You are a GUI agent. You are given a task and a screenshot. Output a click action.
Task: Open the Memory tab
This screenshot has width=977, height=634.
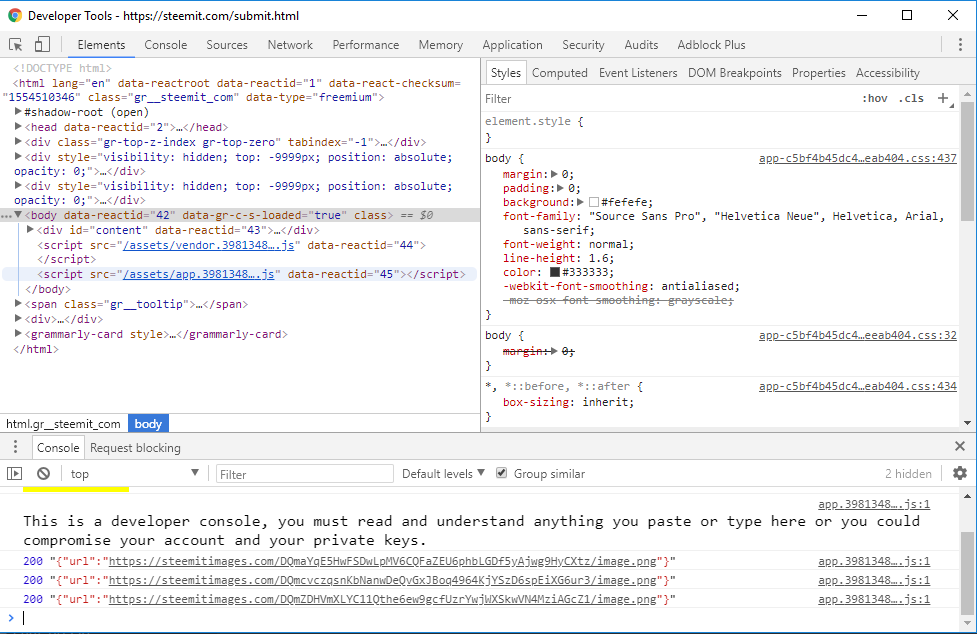pyautogui.click(x=441, y=45)
